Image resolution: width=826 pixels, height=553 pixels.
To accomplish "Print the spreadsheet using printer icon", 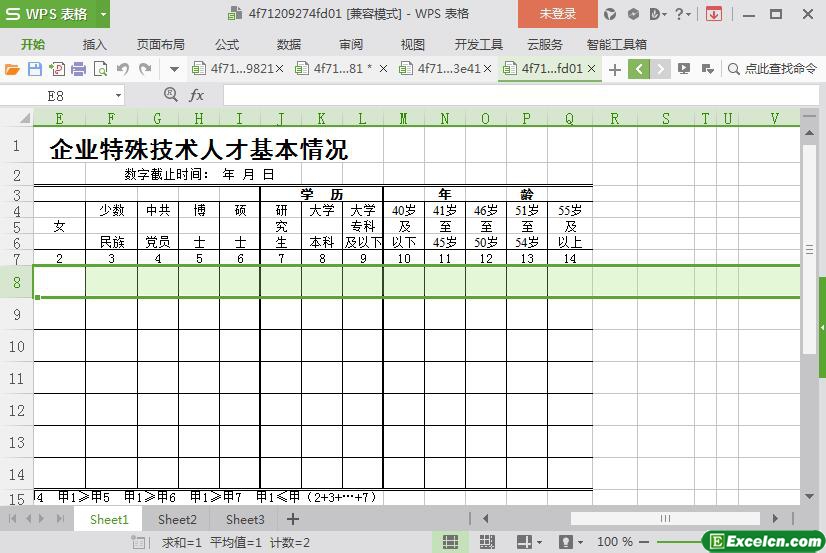I will coord(78,69).
